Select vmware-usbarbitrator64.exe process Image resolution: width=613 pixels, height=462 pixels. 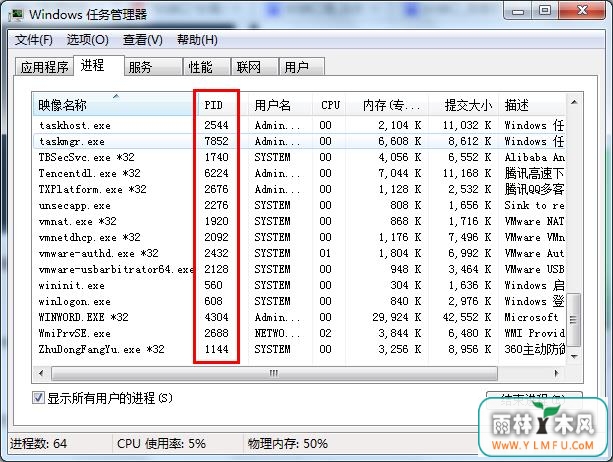tap(299, 269)
